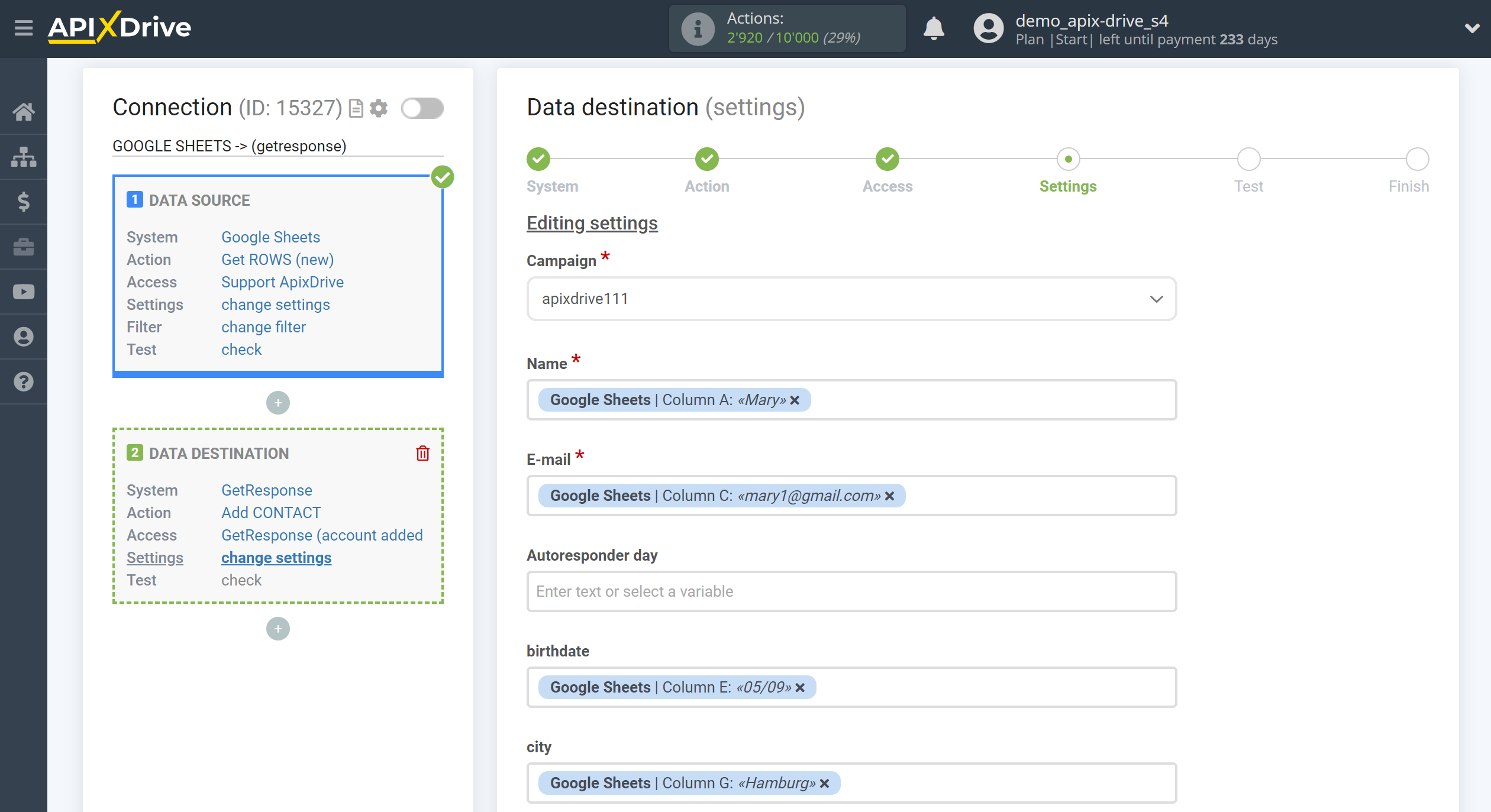1491x812 pixels.
Task: Open the Actions info icon
Action: 698,28
